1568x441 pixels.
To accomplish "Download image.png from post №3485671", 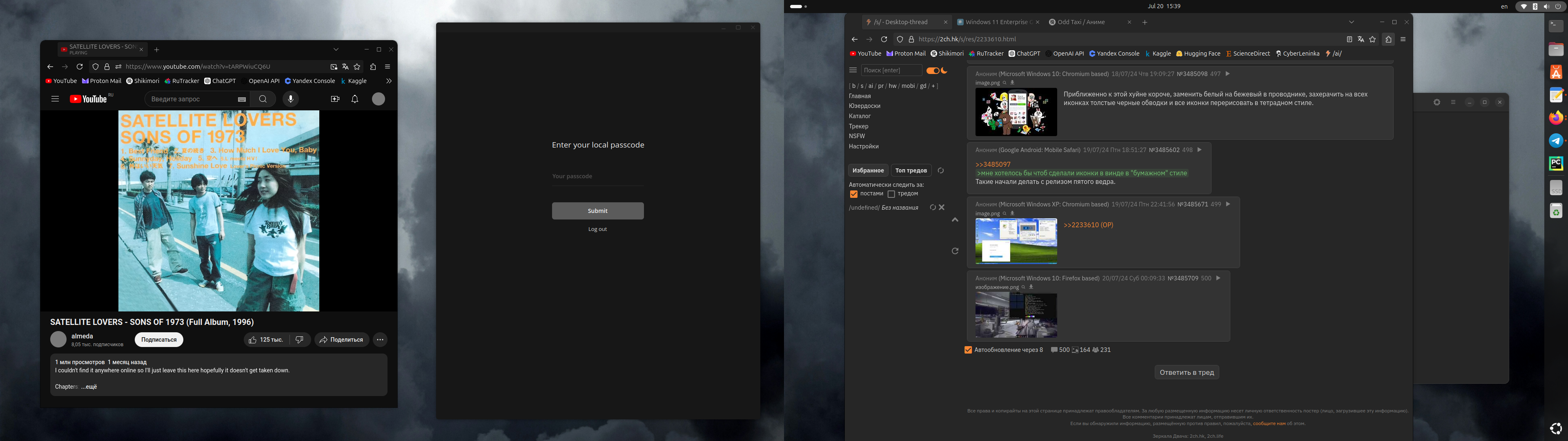I will pyautogui.click(x=1013, y=214).
